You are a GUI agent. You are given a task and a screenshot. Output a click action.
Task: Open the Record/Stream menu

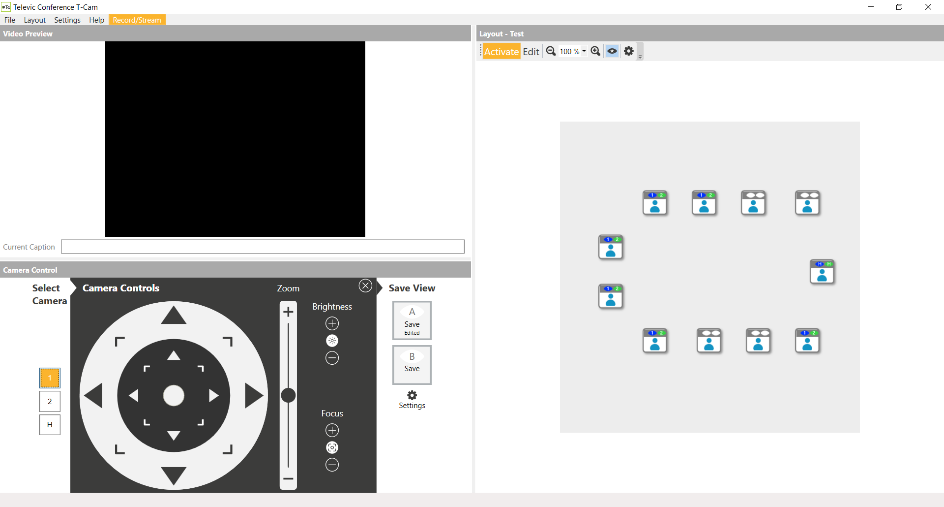137,20
